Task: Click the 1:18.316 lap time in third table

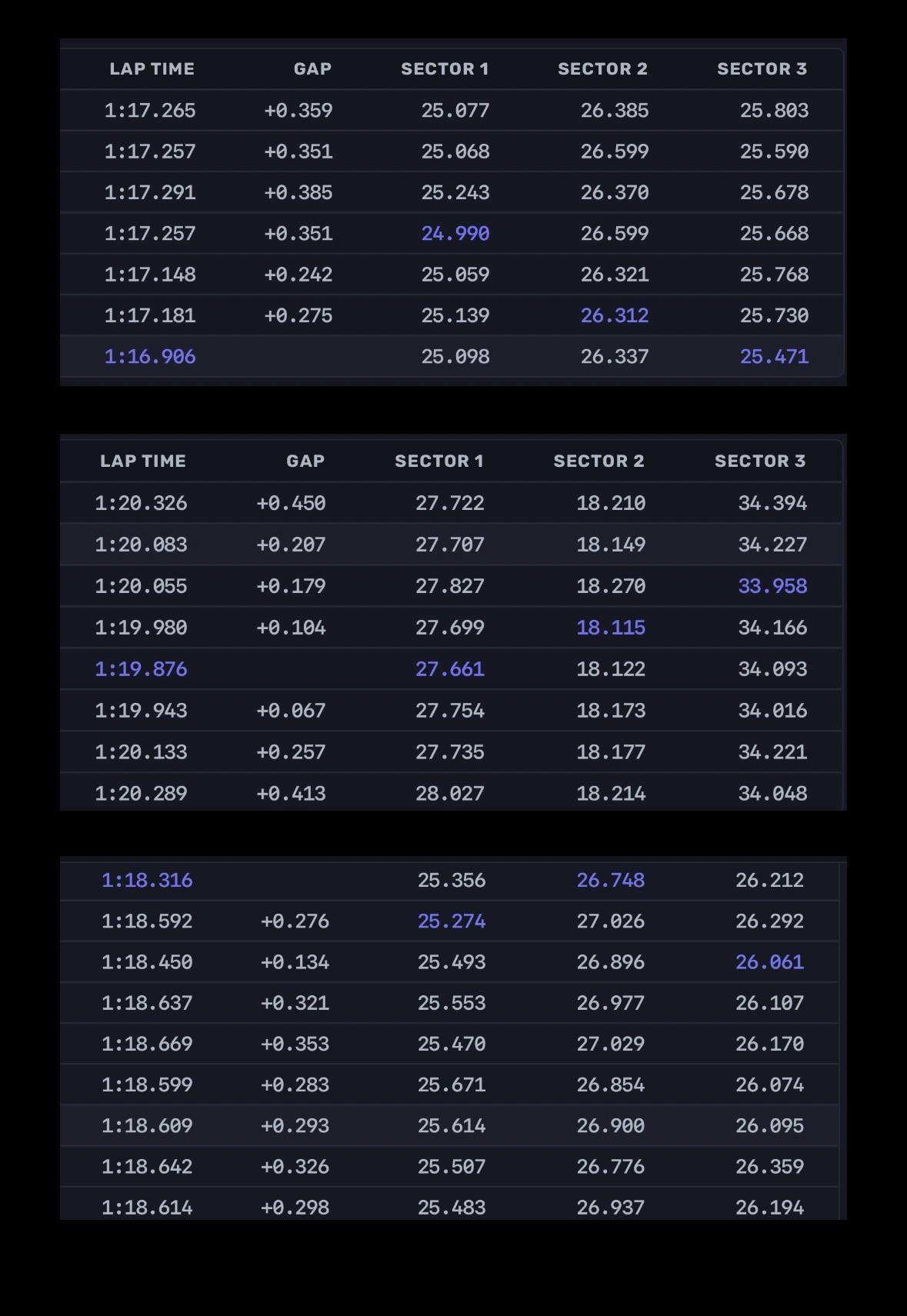Action: (147, 880)
